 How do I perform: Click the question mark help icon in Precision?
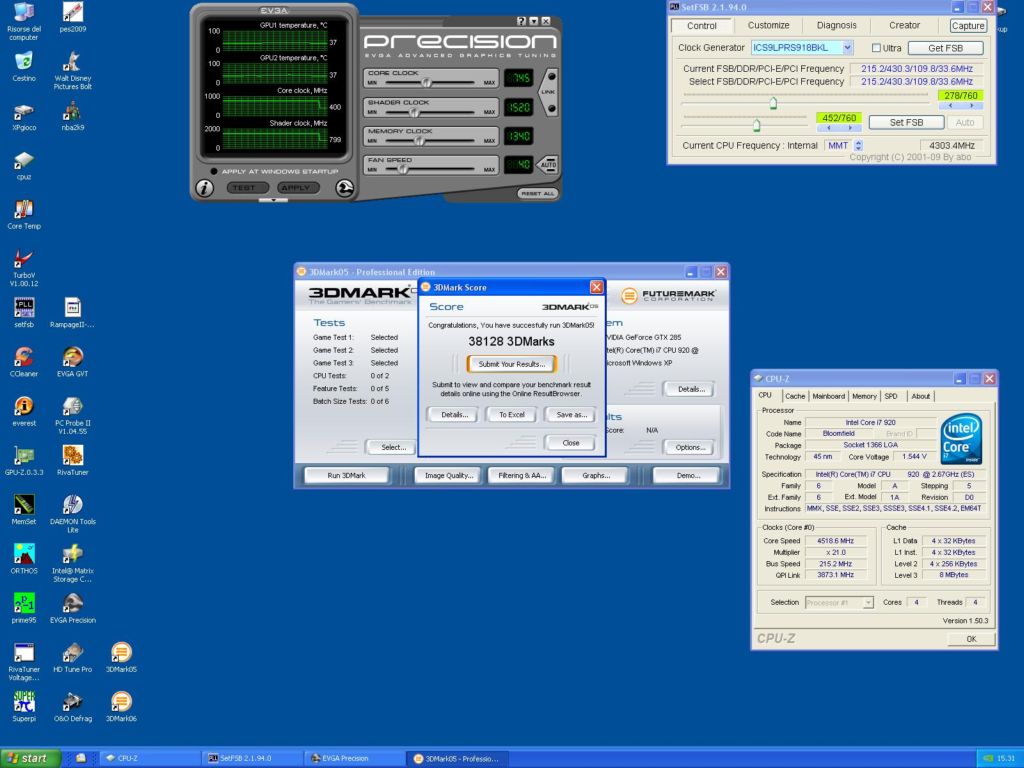coord(520,21)
